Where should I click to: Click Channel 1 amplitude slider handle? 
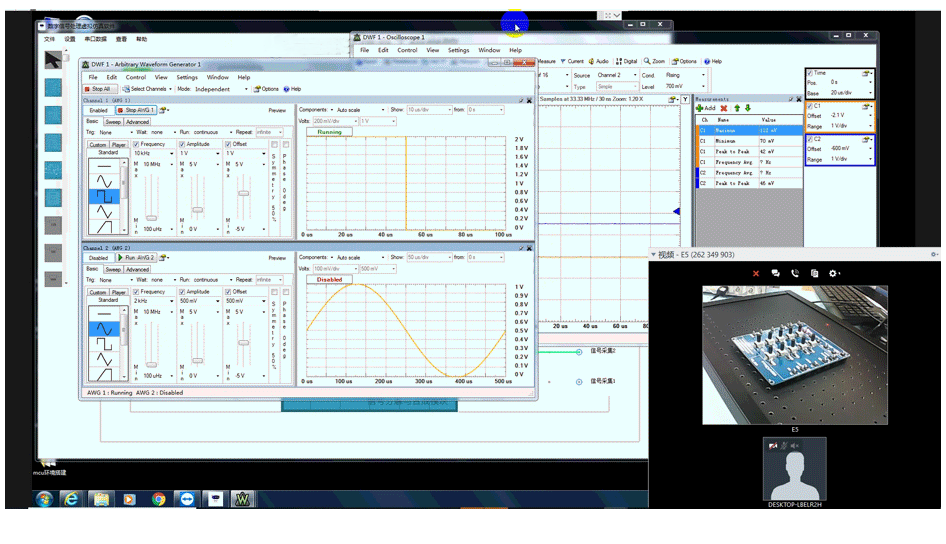pos(197,210)
